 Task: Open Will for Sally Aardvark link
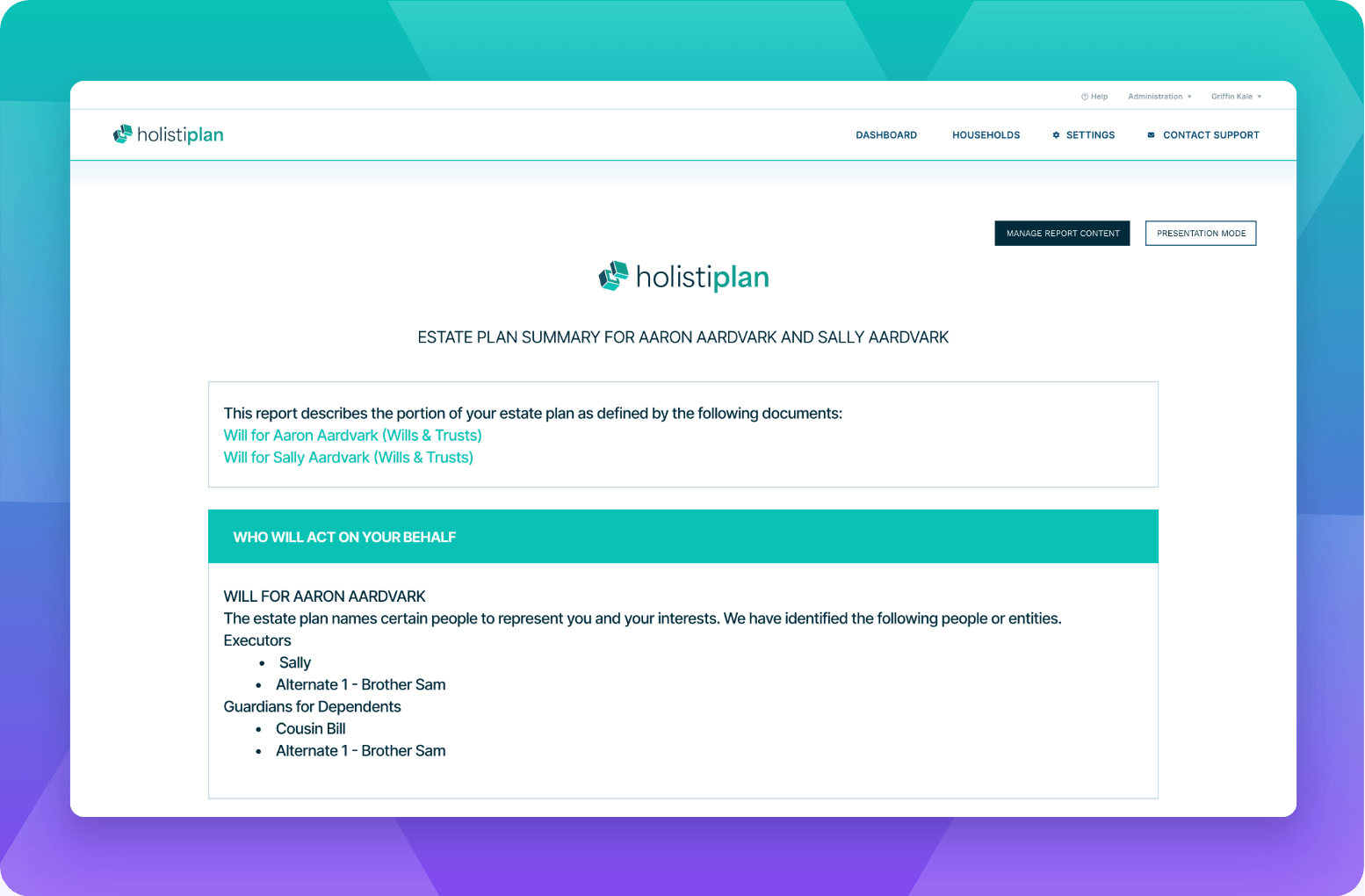[x=348, y=458]
